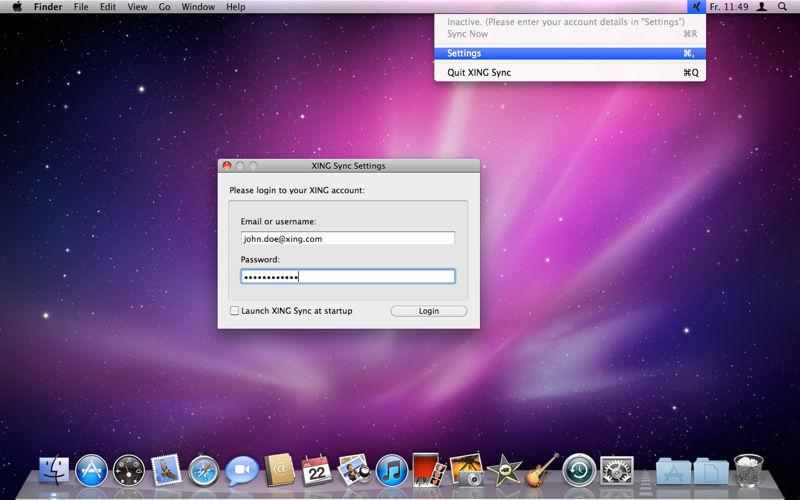Screen dimensions: 800x500
Task: Open the Trash in the Dock
Action: (748, 470)
